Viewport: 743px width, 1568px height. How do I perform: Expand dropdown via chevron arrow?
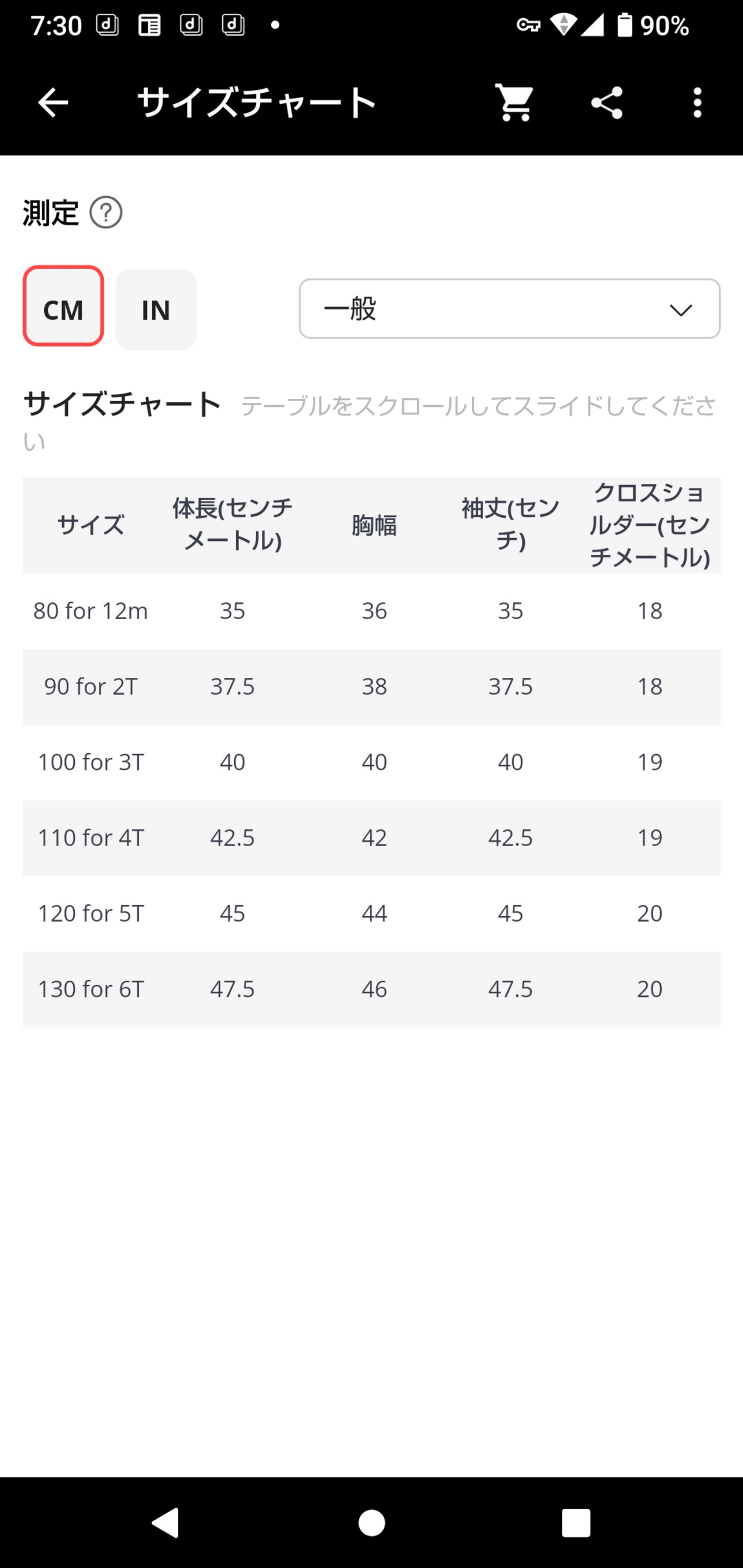click(680, 310)
